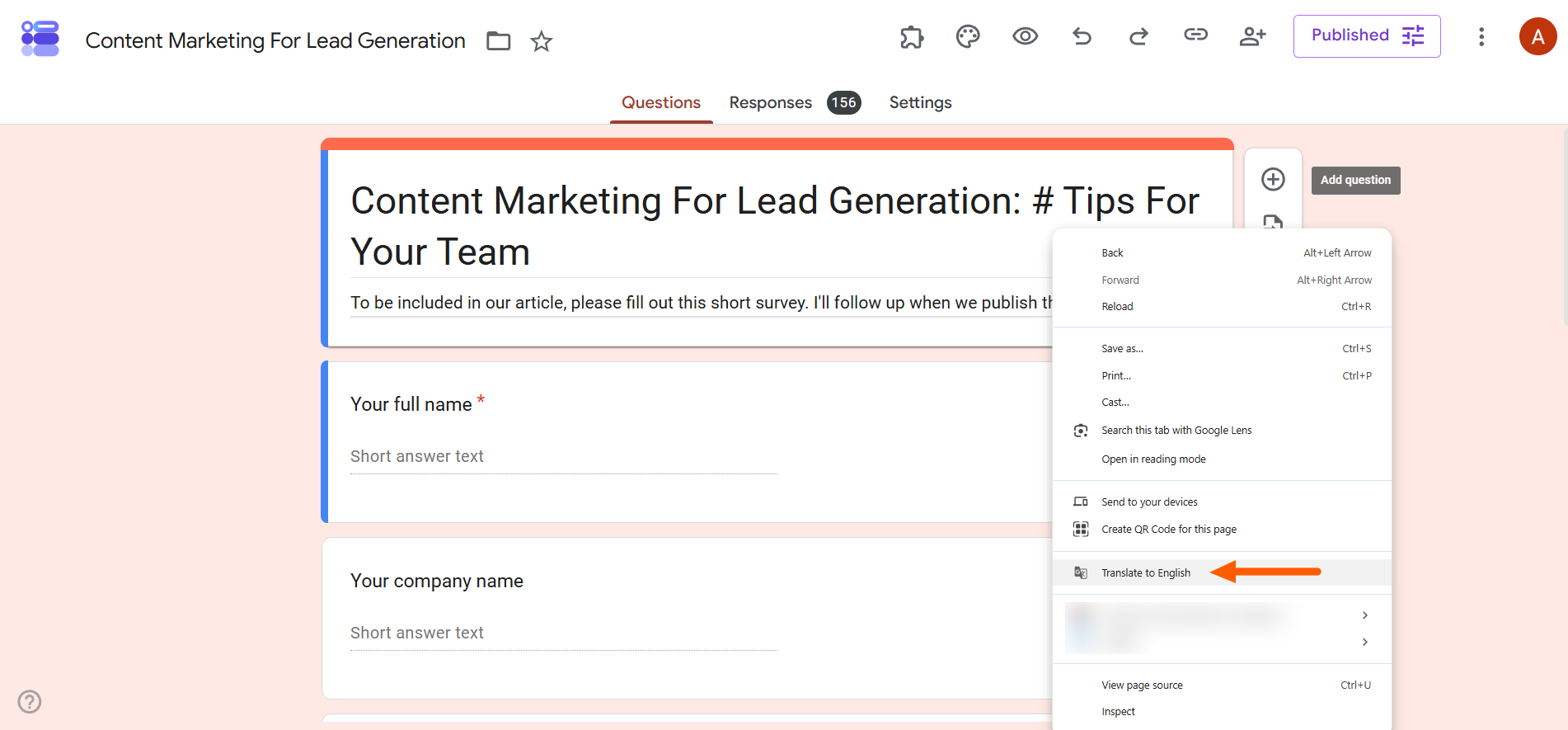Image resolution: width=1568 pixels, height=730 pixels.
Task: Click the Published button
Action: [x=1367, y=36]
